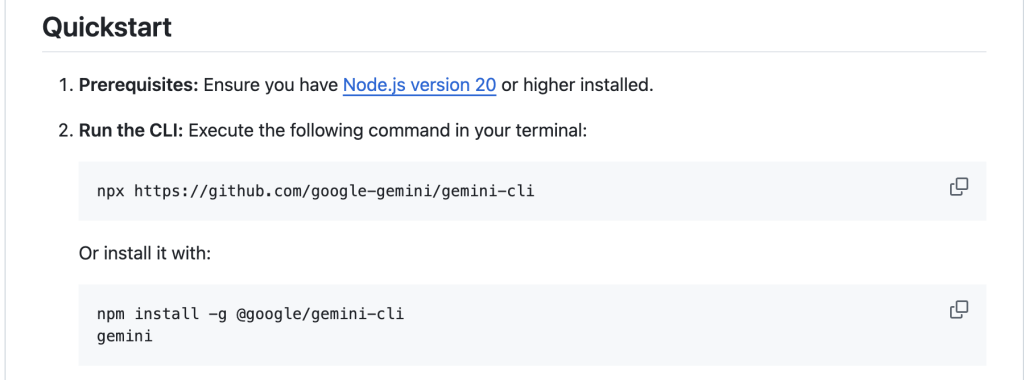Click the @google/gemini-cli package name
The image size is (1024, 380).
pyautogui.click(x=320, y=314)
